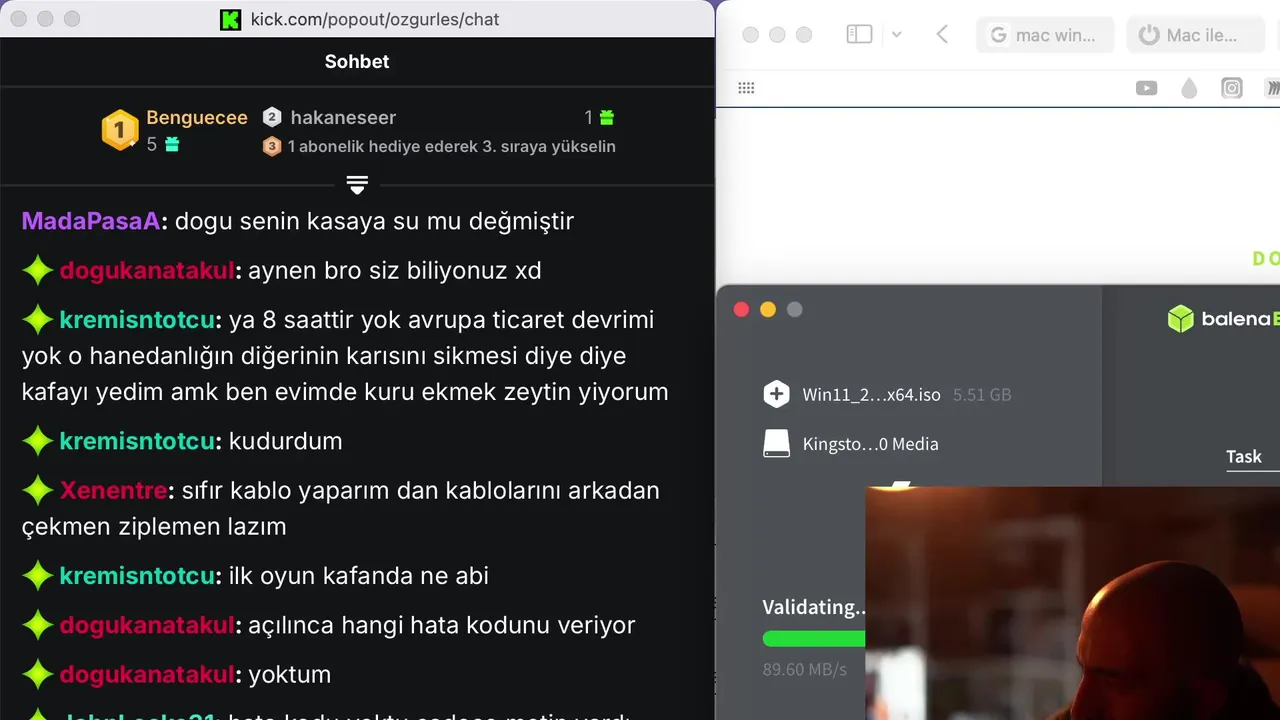Open MadaPasaA's chat profile

point(91,221)
